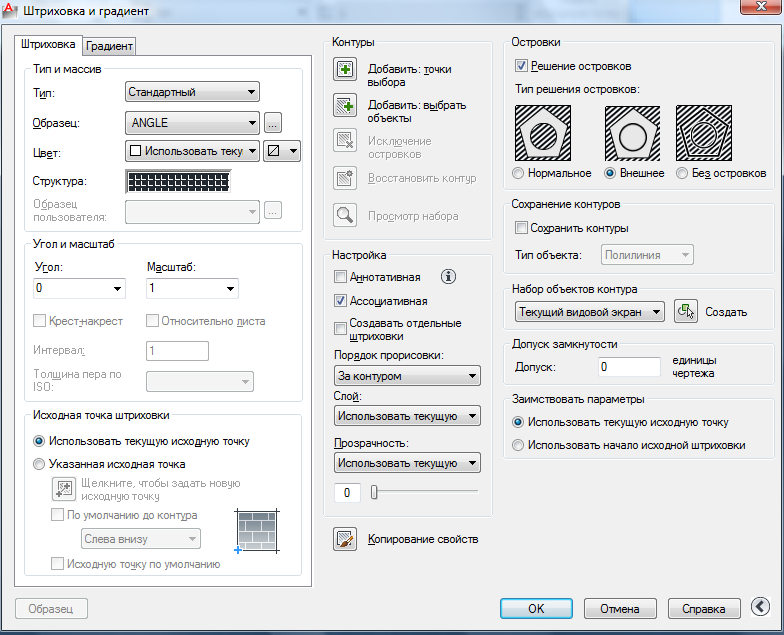784x635 pixels.
Task: Select the Normal island radio button
Action: (518, 173)
